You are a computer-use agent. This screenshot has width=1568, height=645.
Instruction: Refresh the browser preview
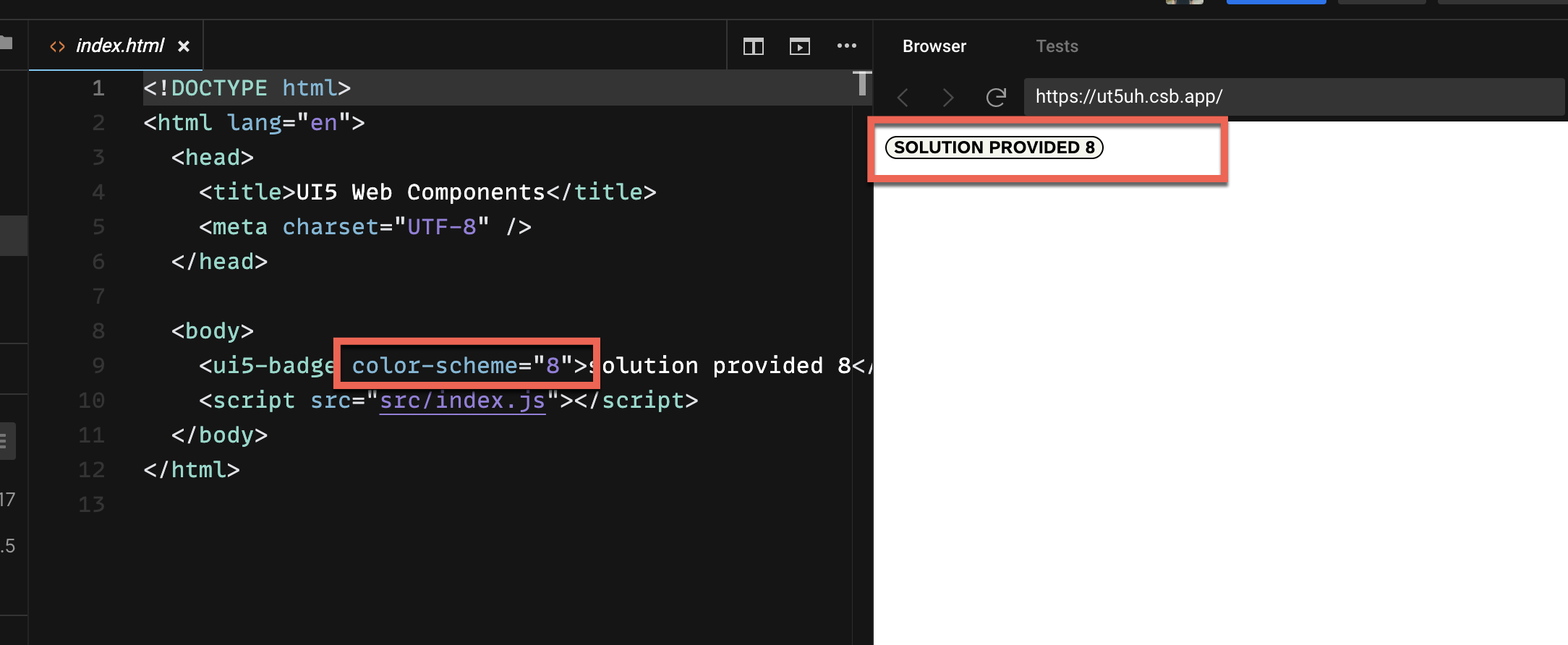click(996, 97)
